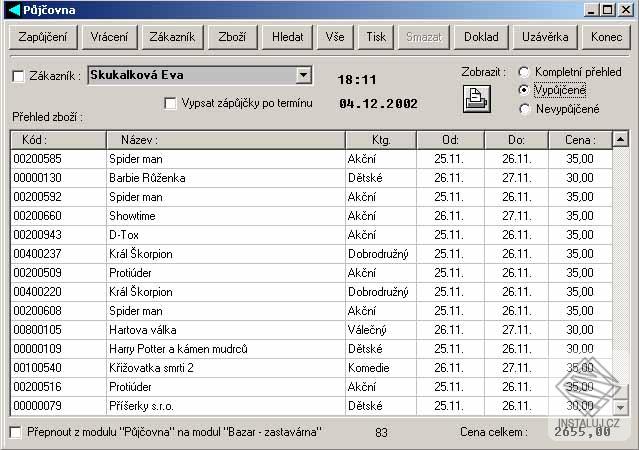The width and height of the screenshot is (639, 450).
Task: Click the Od: column header
Action: point(450,140)
